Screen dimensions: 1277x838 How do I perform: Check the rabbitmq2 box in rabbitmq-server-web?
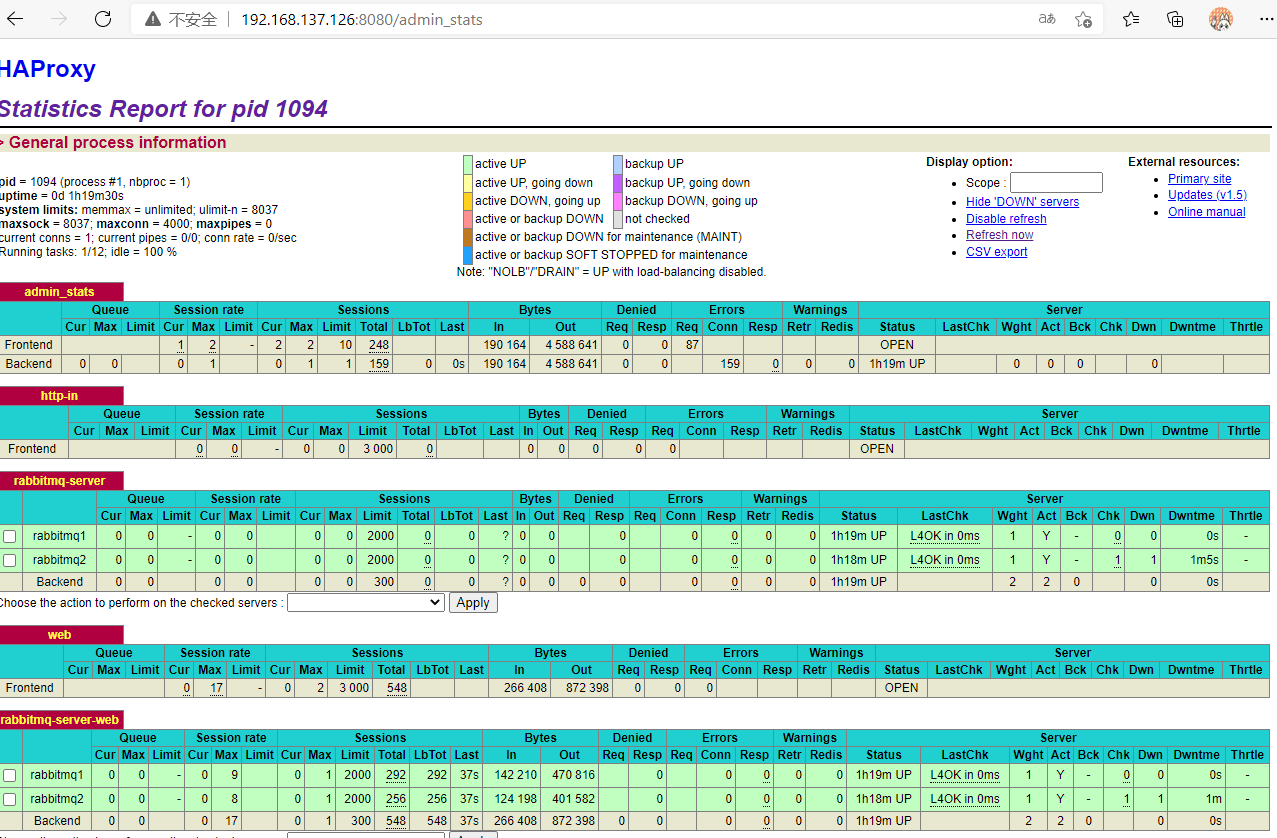pos(10,799)
